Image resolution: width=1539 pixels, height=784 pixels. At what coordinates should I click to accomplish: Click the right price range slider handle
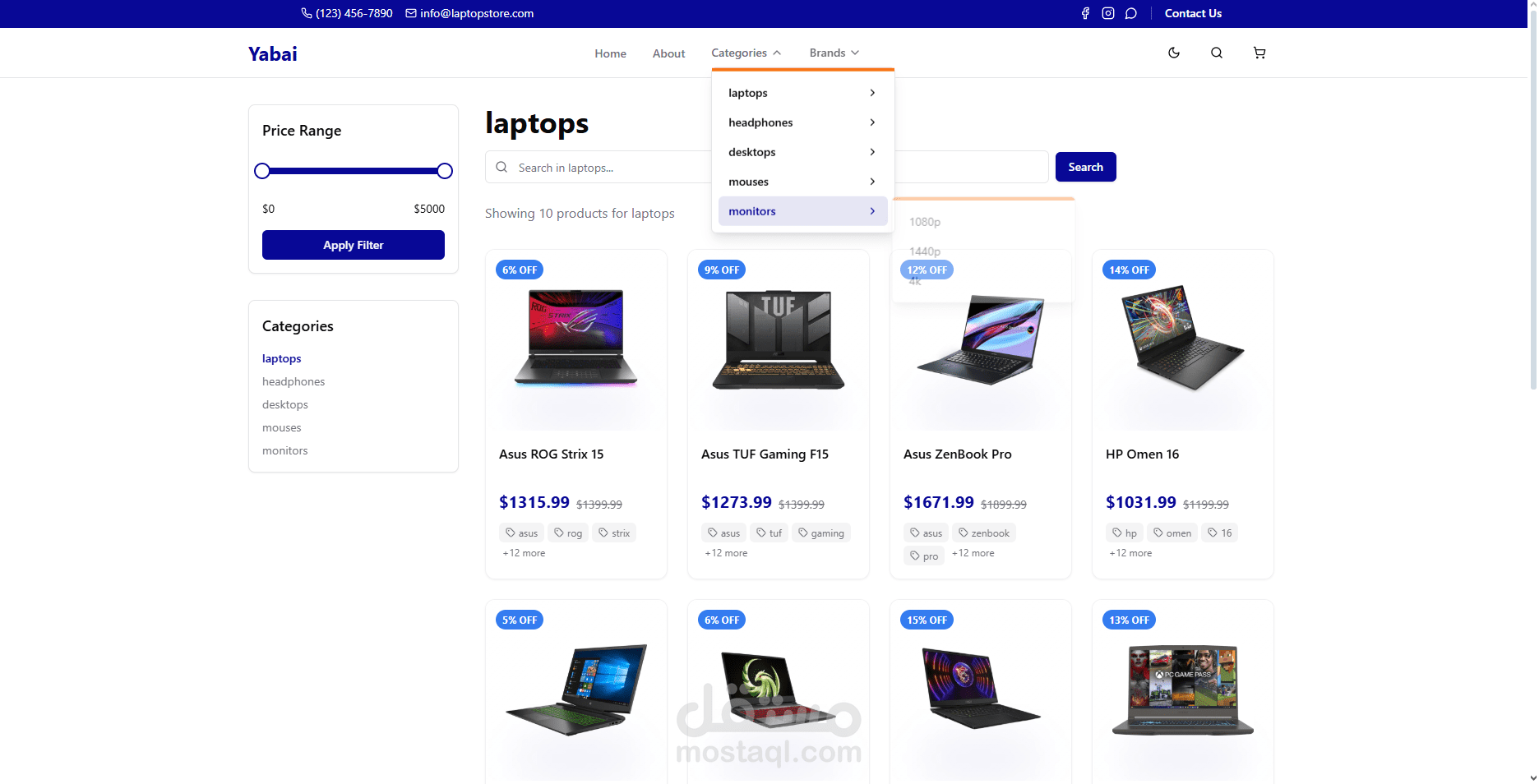445,171
